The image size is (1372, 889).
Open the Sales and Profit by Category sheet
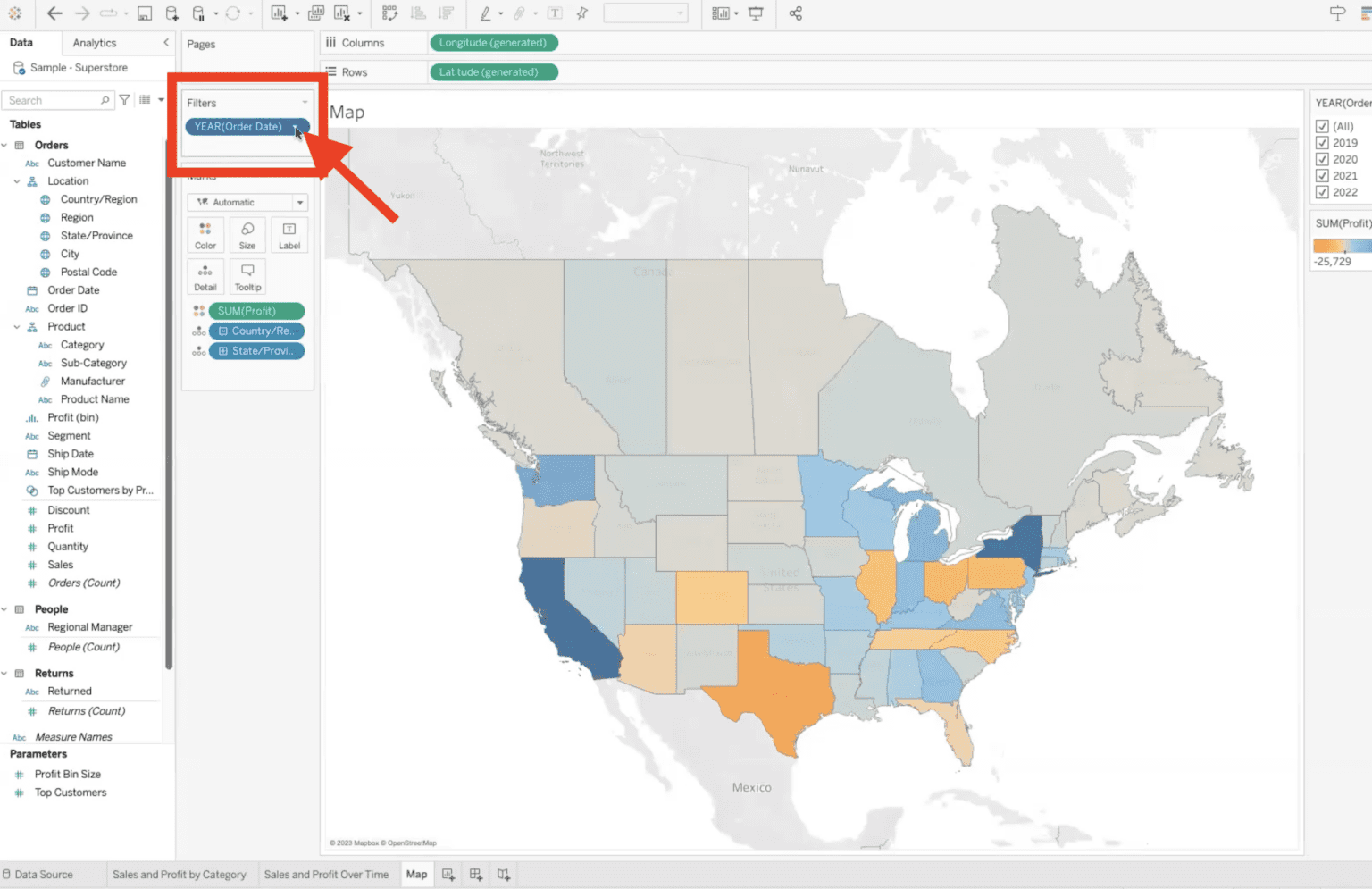[180, 874]
